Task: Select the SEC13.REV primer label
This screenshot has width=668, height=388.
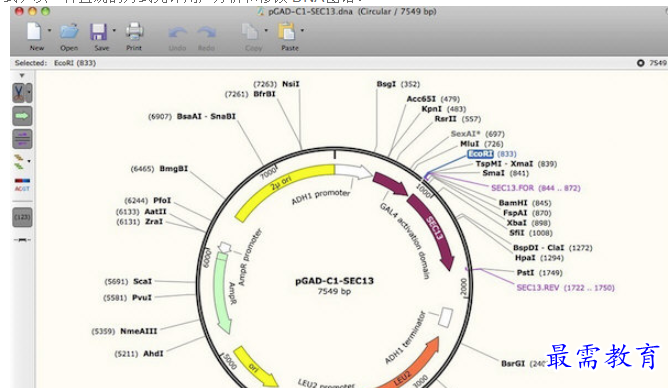Action: pyautogui.click(x=565, y=287)
